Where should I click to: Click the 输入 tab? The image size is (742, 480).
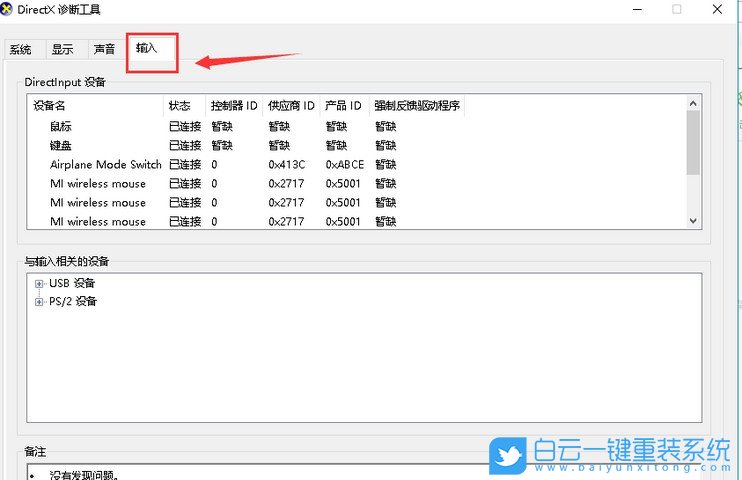[x=147, y=48]
